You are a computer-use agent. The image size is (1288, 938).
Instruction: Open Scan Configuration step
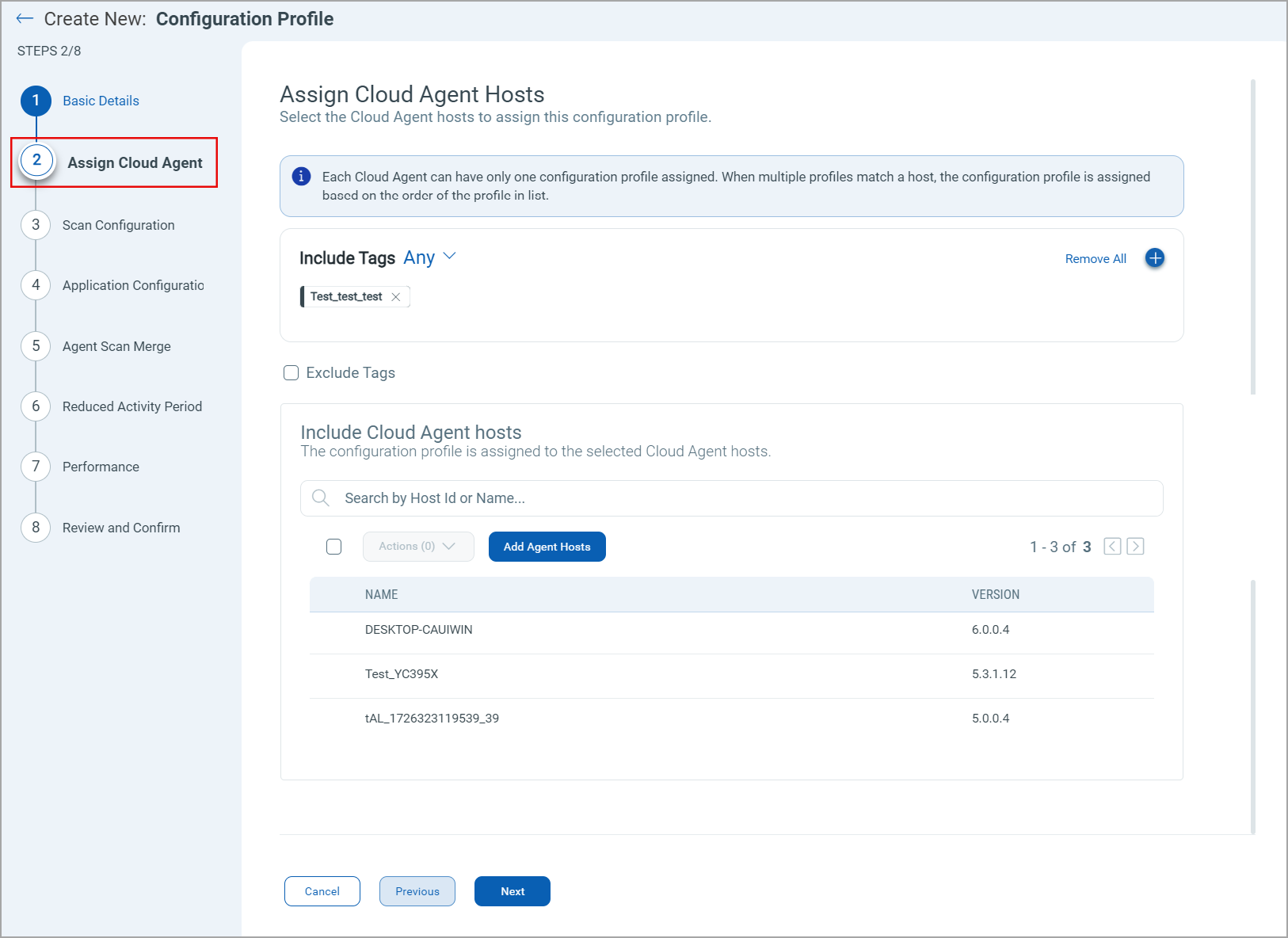[118, 225]
